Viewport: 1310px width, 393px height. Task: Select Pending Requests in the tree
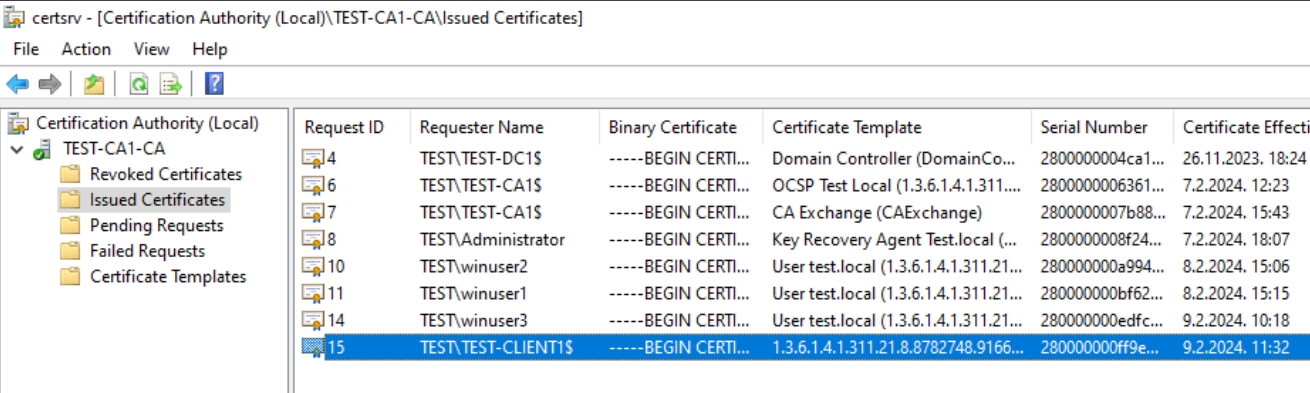click(157, 226)
